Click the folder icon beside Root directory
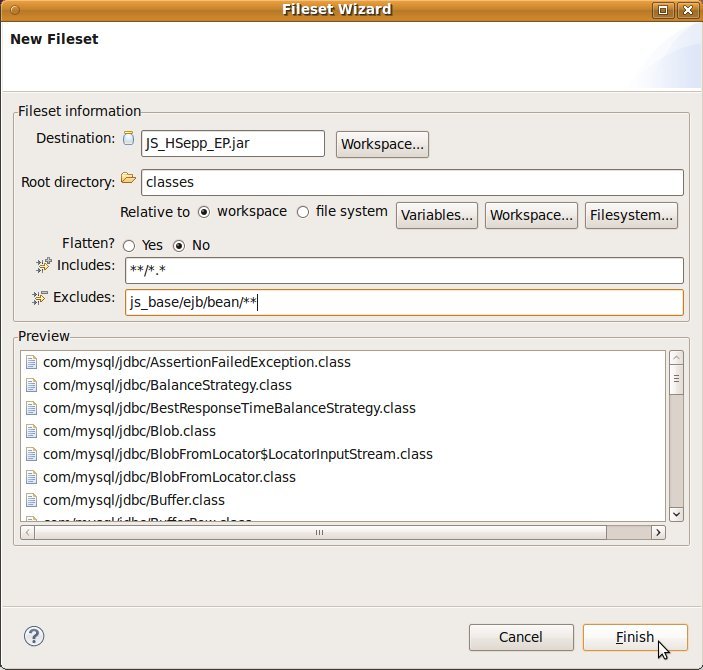Viewport: 703px width, 670px height. 128,179
